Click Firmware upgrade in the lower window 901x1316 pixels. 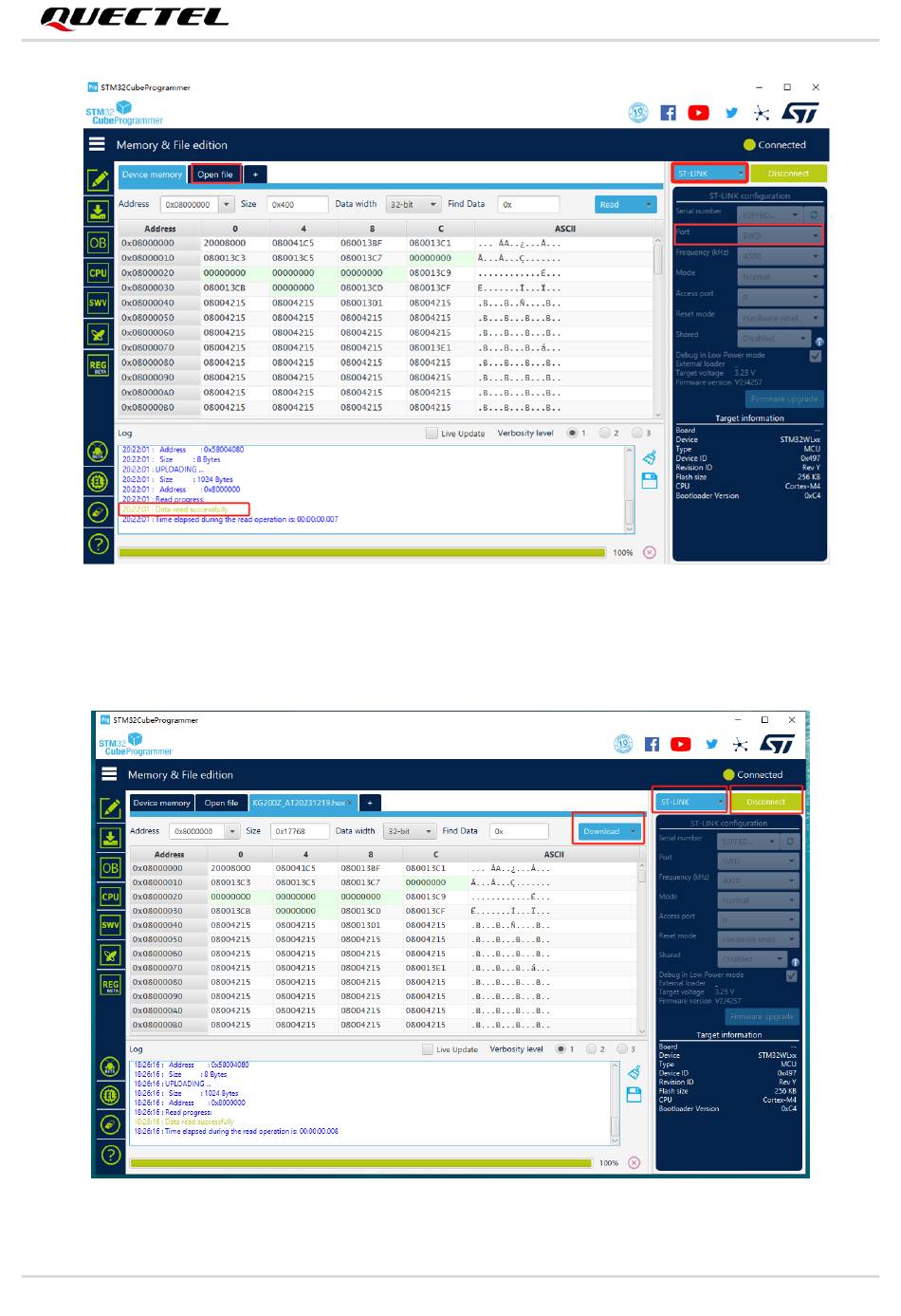(762, 1016)
